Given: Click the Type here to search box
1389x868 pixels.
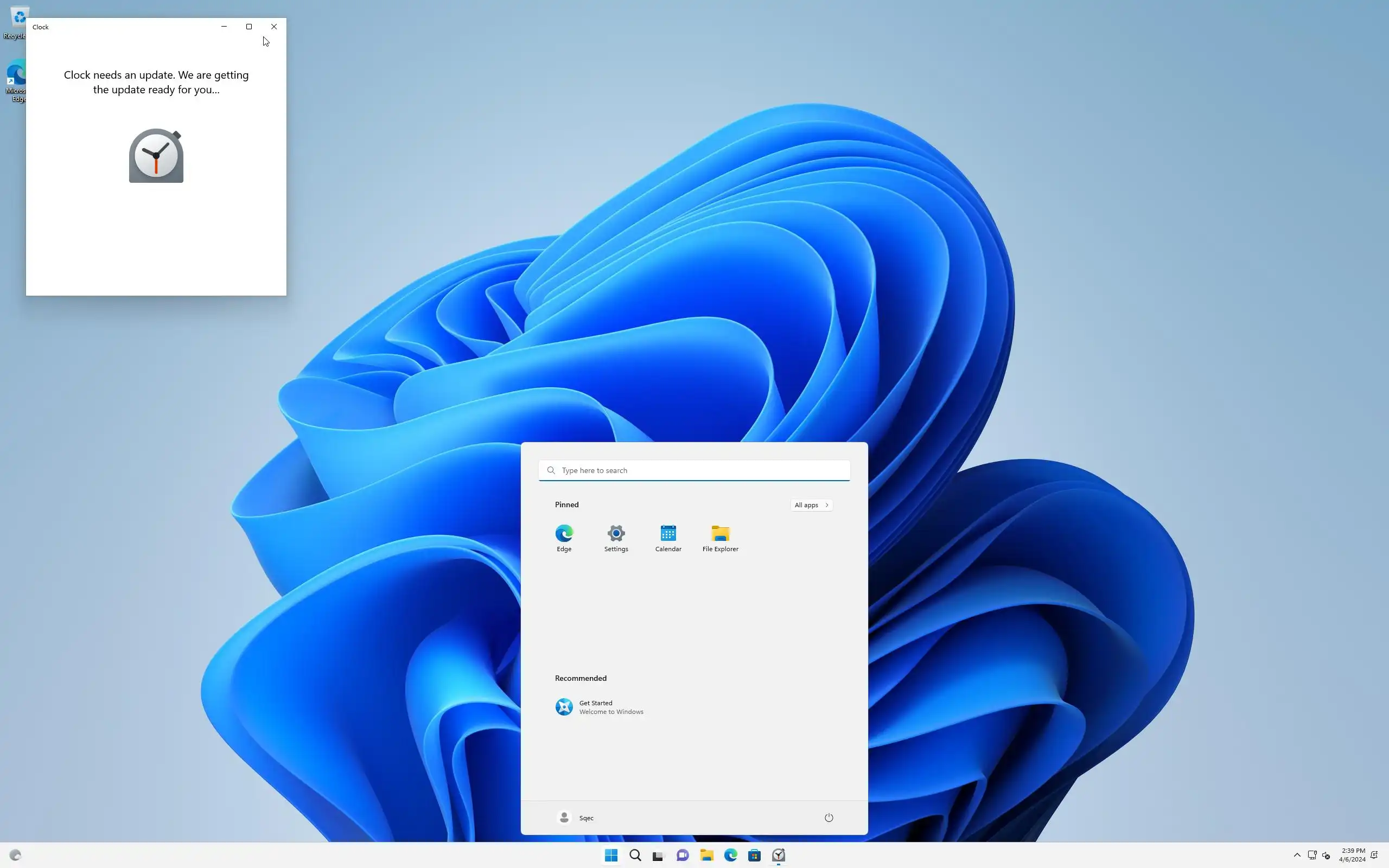Looking at the screenshot, I should pos(694,470).
